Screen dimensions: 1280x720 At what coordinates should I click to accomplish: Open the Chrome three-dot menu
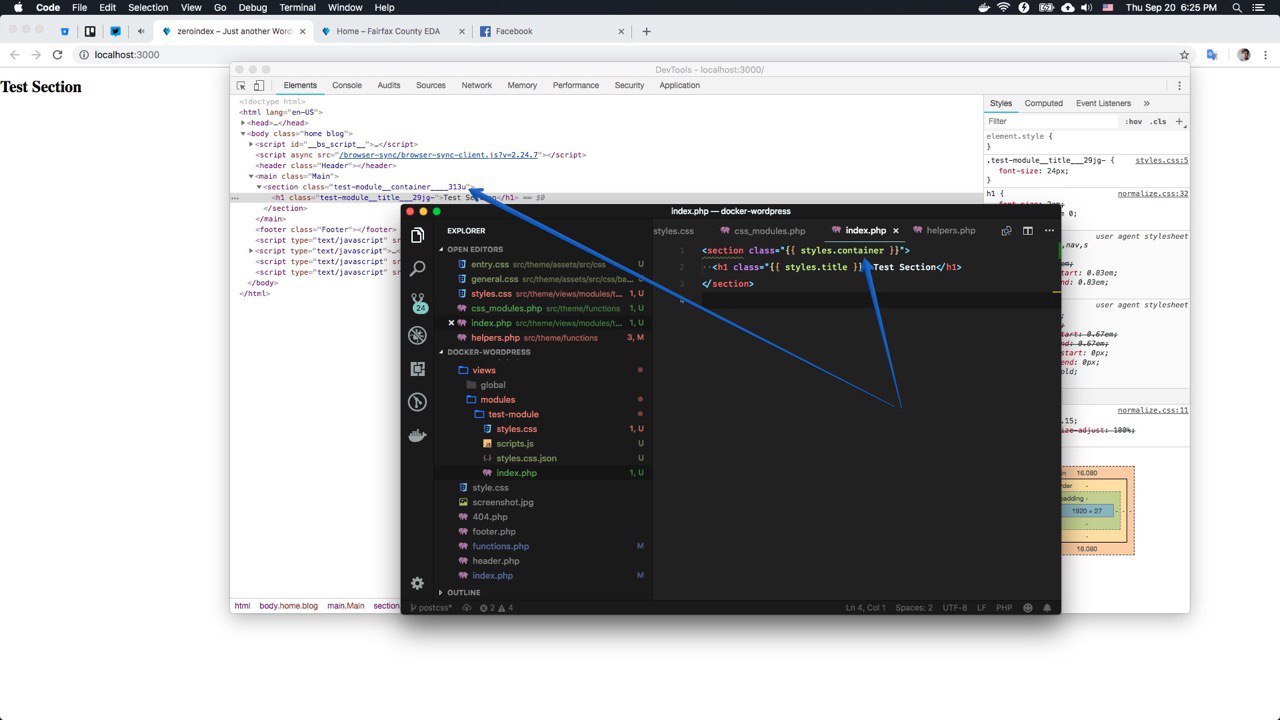coord(1267,55)
